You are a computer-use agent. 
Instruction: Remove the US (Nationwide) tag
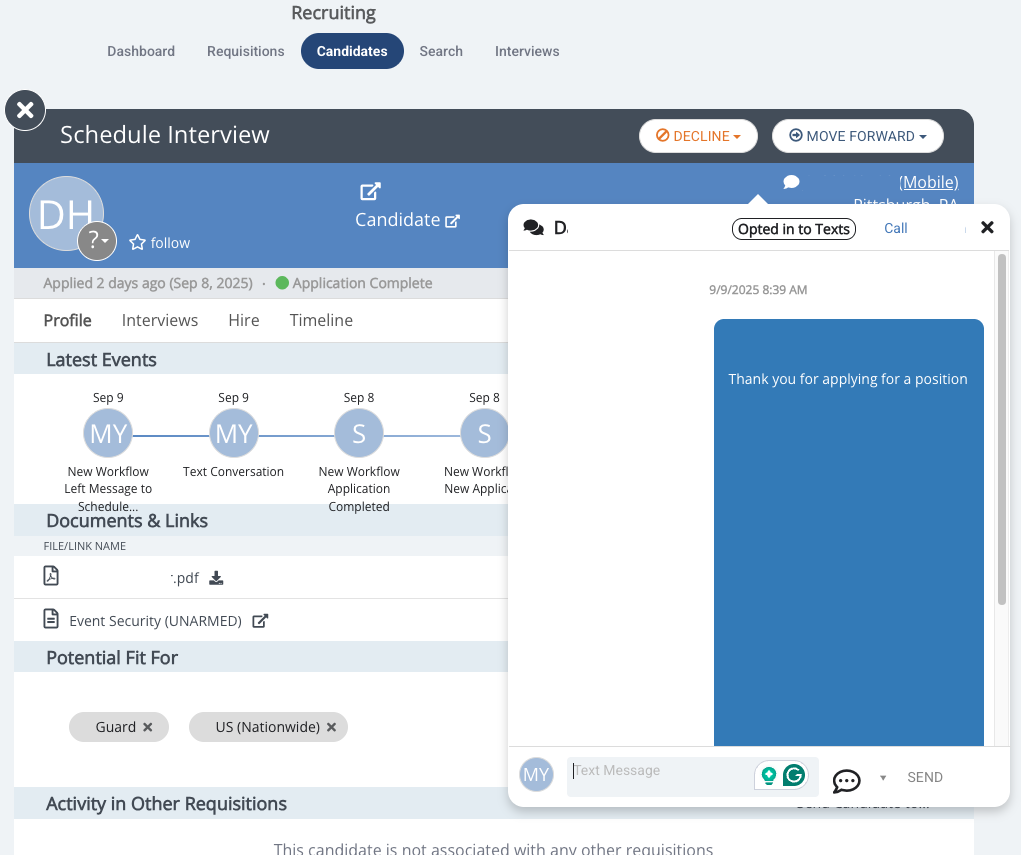pos(331,727)
